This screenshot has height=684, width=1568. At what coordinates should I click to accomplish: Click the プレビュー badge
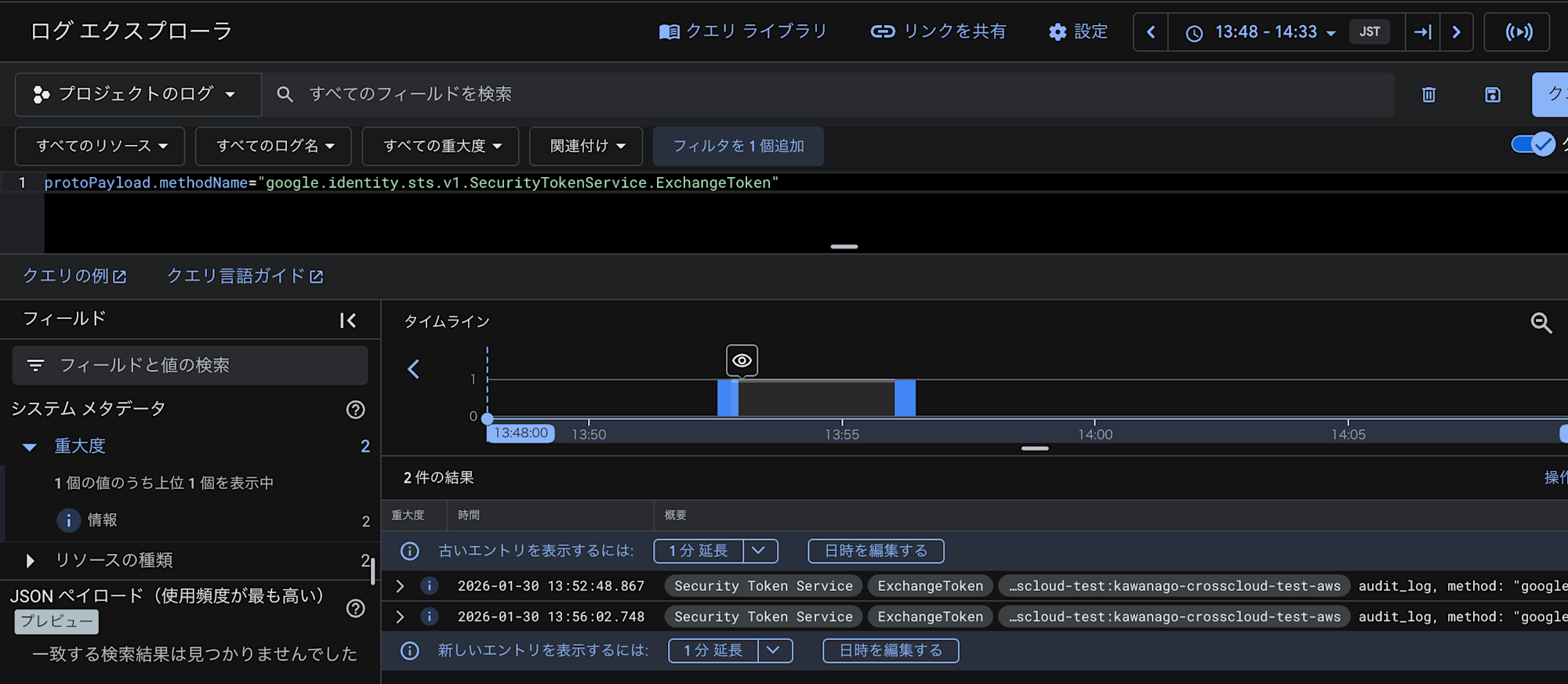(x=56, y=621)
